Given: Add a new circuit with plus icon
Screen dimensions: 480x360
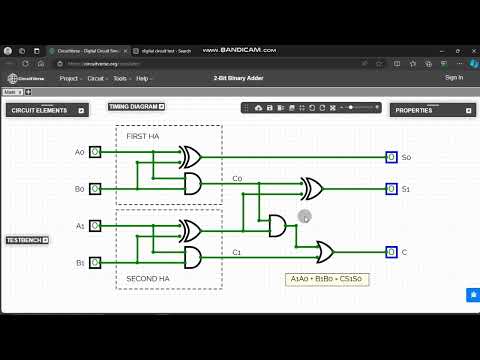Looking at the screenshot, I should pos(29,92).
